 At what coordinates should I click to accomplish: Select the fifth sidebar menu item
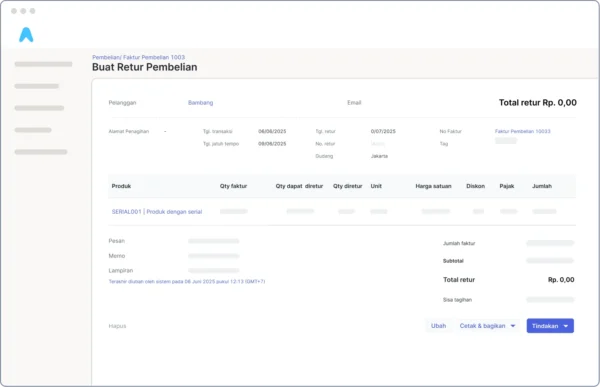(x=41, y=152)
